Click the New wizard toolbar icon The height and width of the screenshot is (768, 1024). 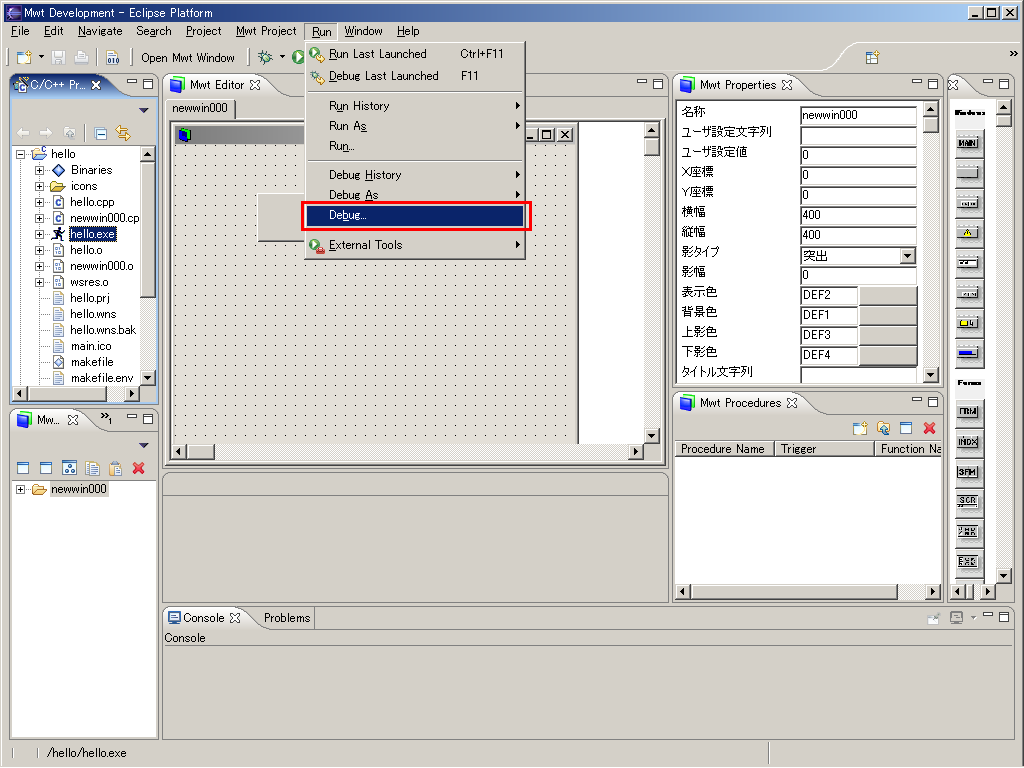24,57
